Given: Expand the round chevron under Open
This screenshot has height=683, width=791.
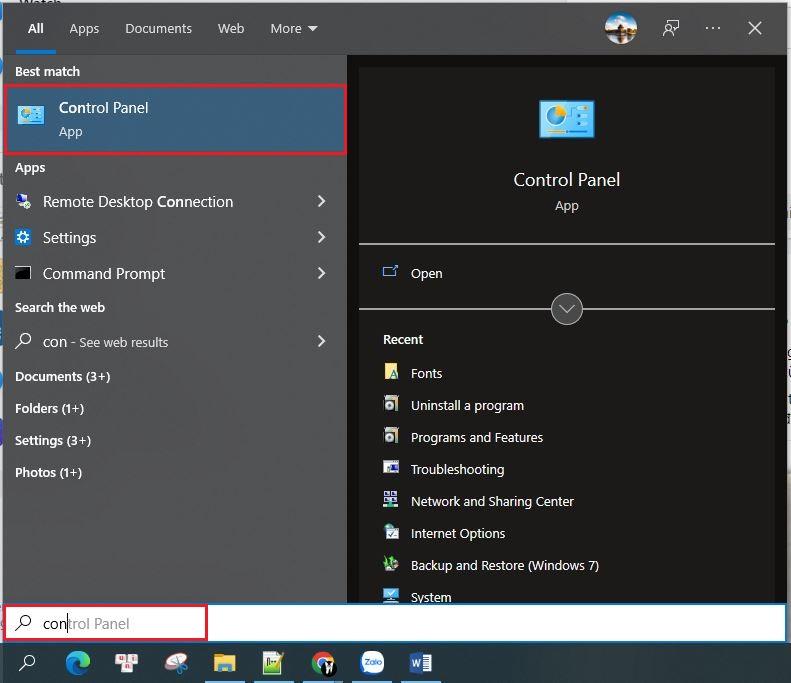Looking at the screenshot, I should [567, 309].
